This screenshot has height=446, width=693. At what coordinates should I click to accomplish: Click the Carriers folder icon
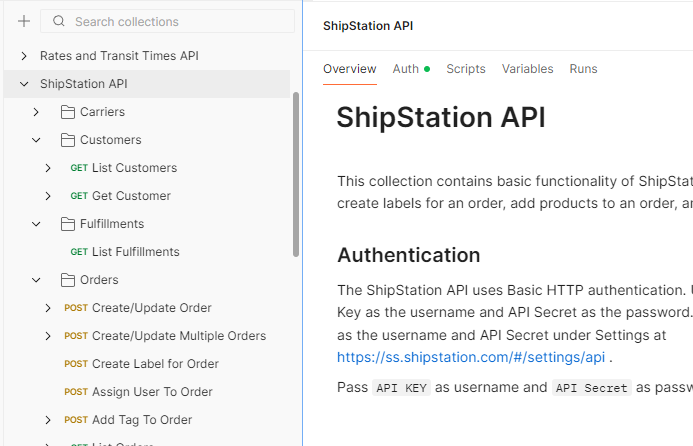pyautogui.click(x=68, y=112)
